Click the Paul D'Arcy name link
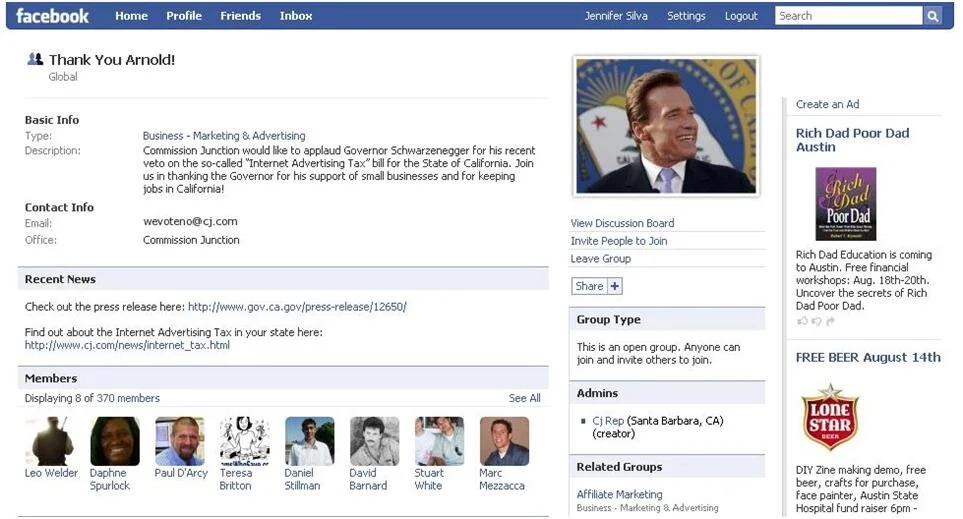The width and height of the screenshot is (963, 519). (181, 473)
